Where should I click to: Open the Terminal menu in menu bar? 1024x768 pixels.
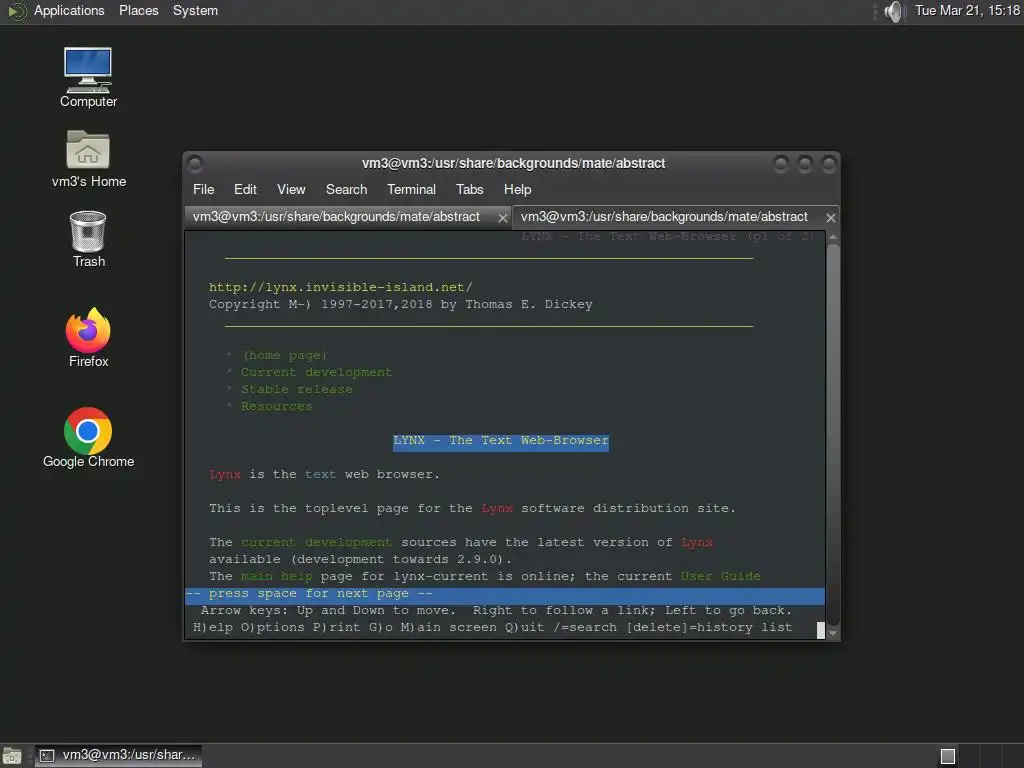pyautogui.click(x=411, y=189)
